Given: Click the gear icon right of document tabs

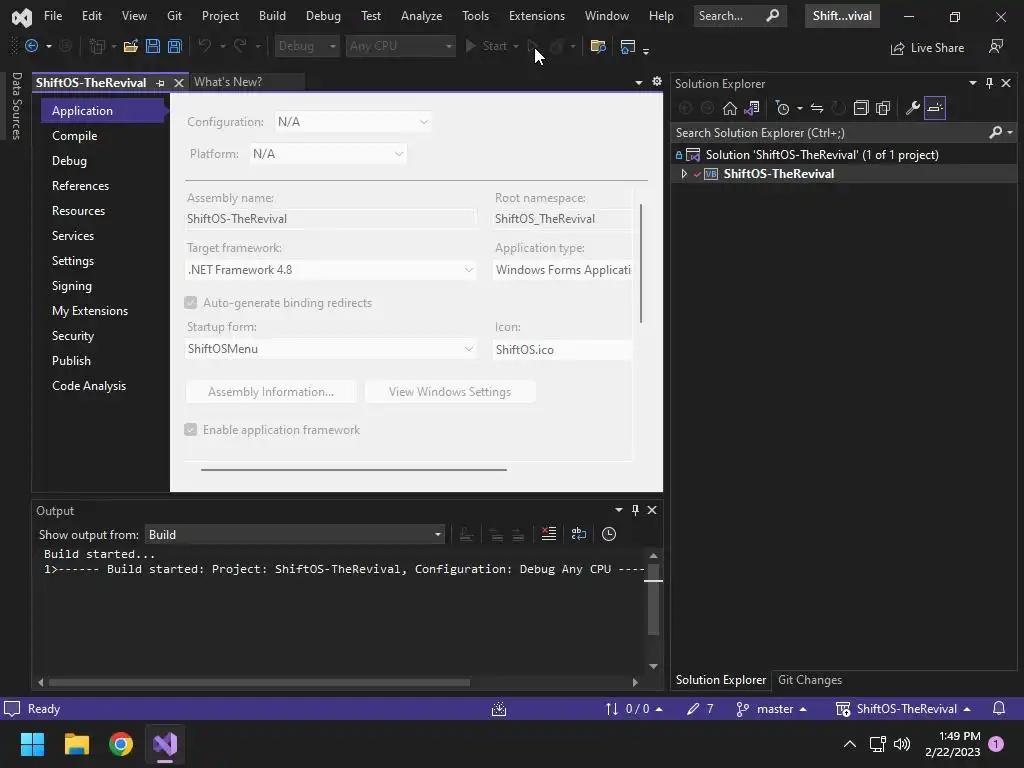Looking at the screenshot, I should click(656, 82).
